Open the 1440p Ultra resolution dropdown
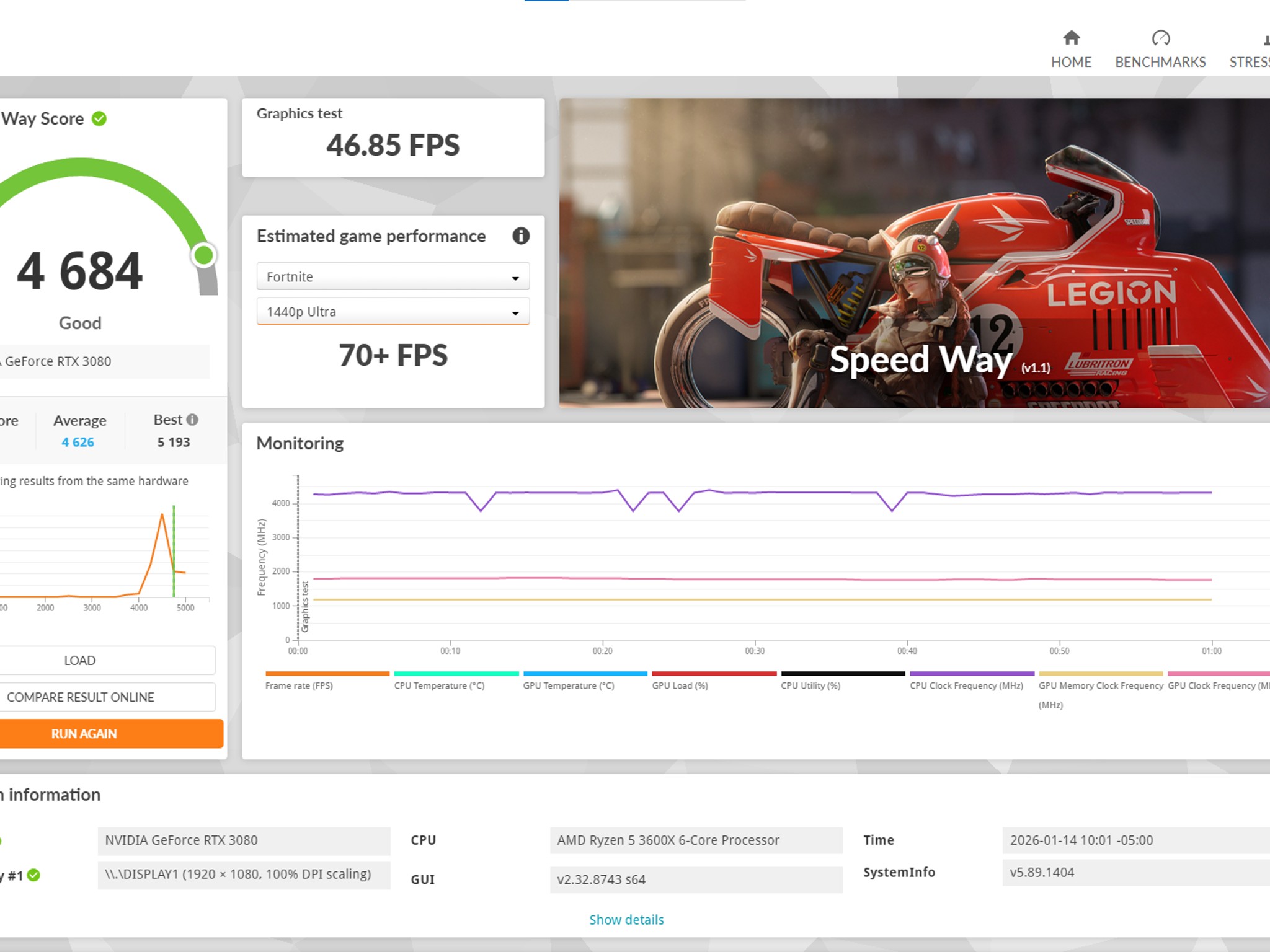The image size is (1270, 952). tap(393, 311)
